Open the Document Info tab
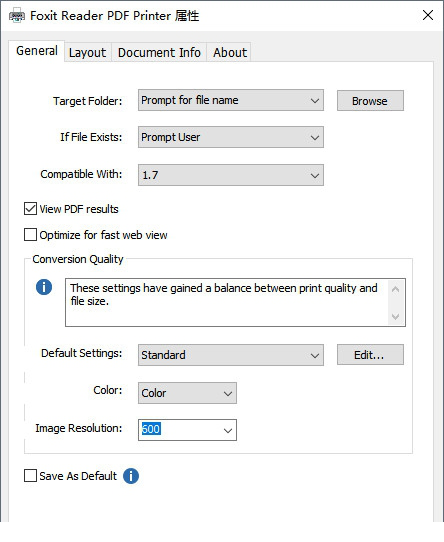This screenshot has width=444, height=542. pos(159,53)
